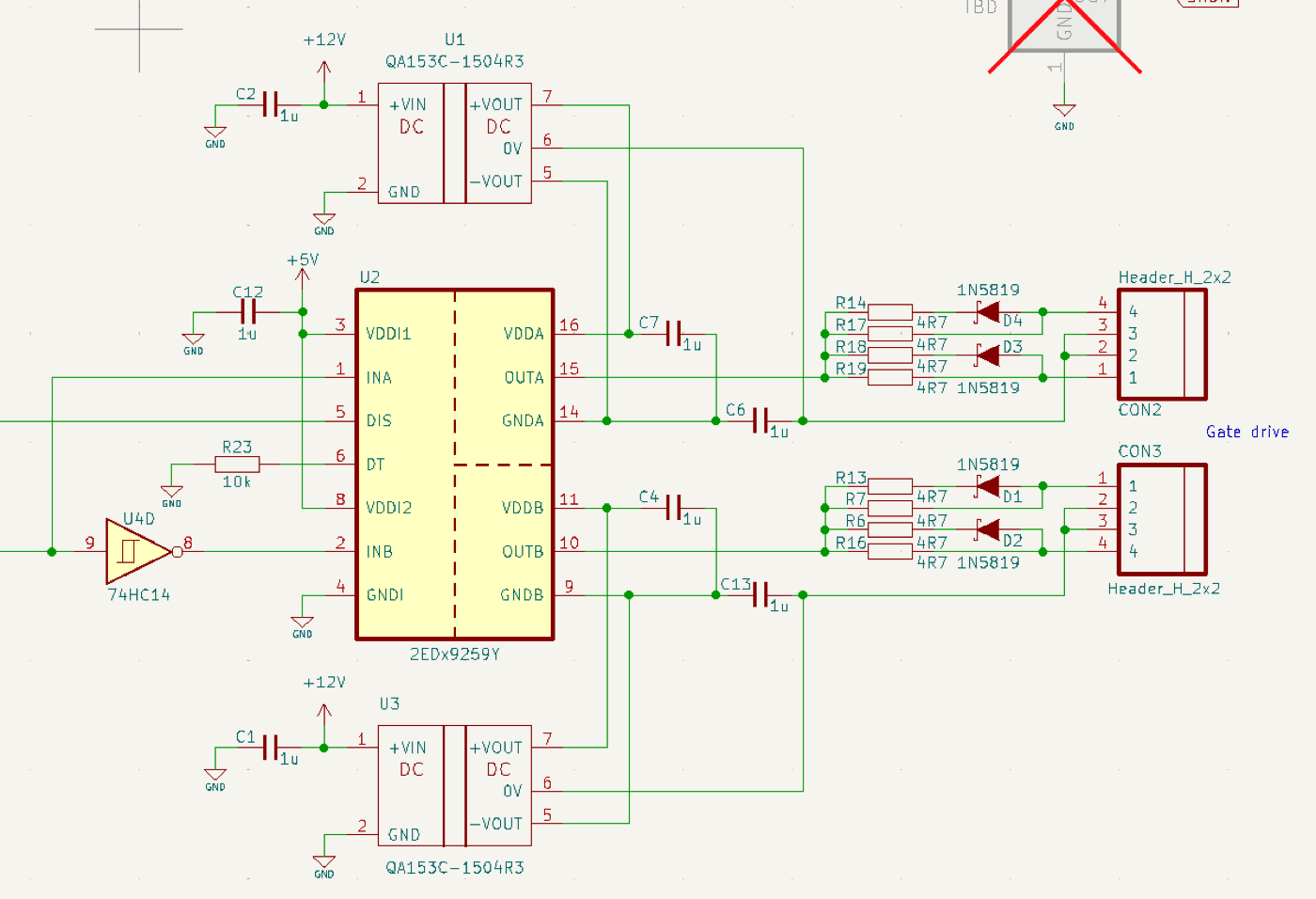Viewport: 1316px width, 899px height.
Task: Click the GND symbol below C2
Action: [x=215, y=137]
